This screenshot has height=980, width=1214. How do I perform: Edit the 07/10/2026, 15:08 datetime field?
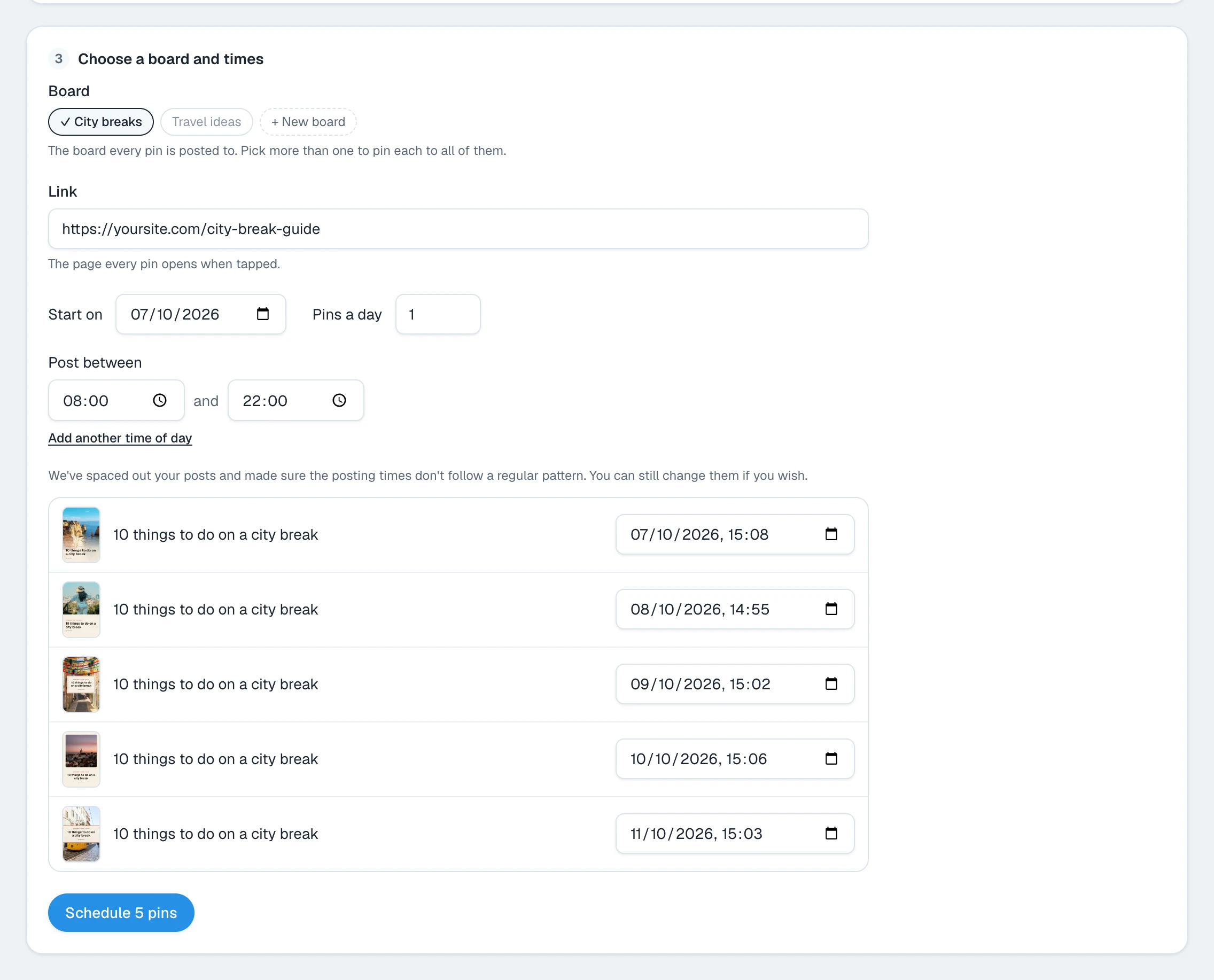pyautogui.click(x=735, y=534)
